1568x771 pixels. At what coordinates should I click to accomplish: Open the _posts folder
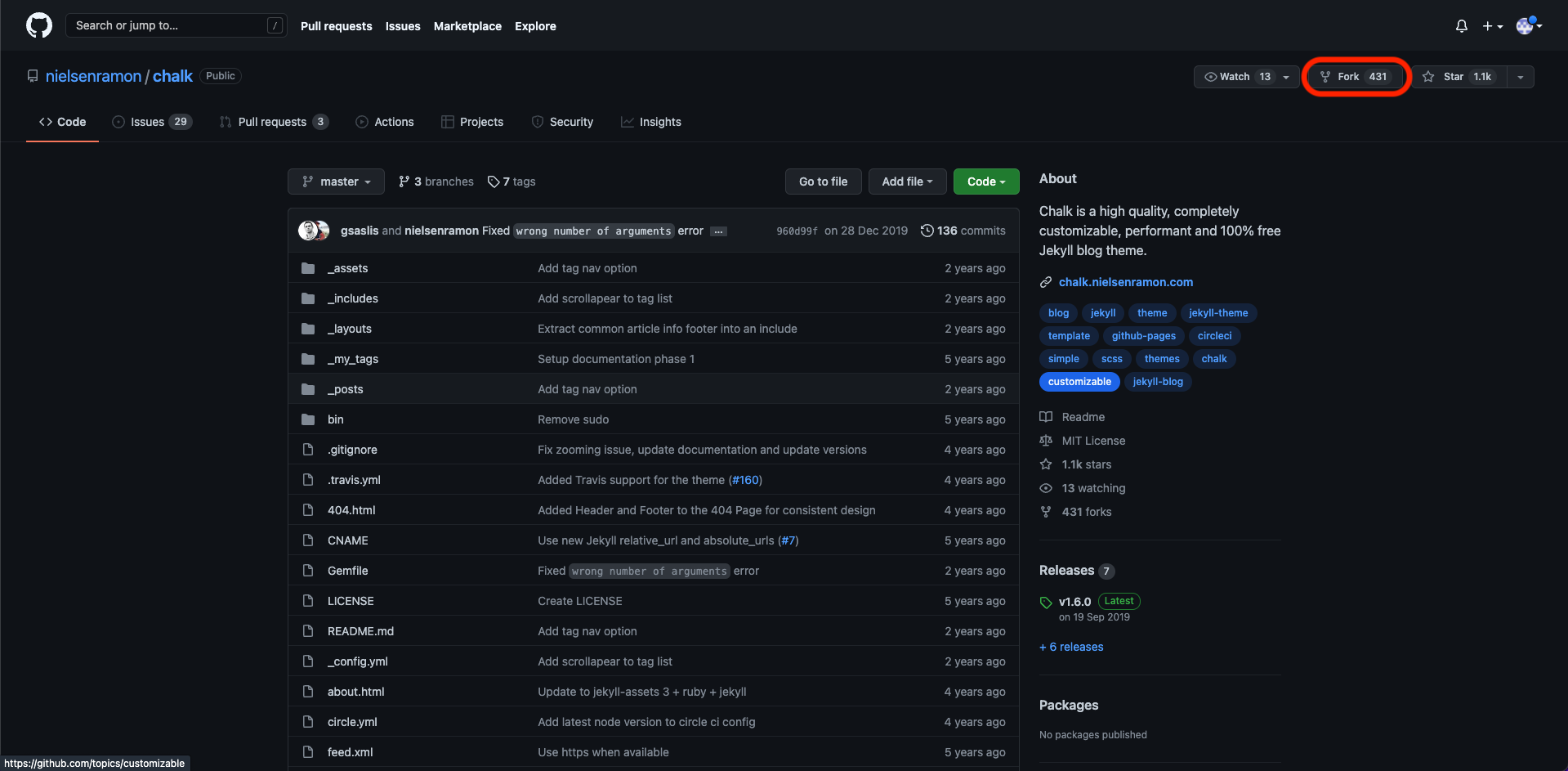pos(346,389)
